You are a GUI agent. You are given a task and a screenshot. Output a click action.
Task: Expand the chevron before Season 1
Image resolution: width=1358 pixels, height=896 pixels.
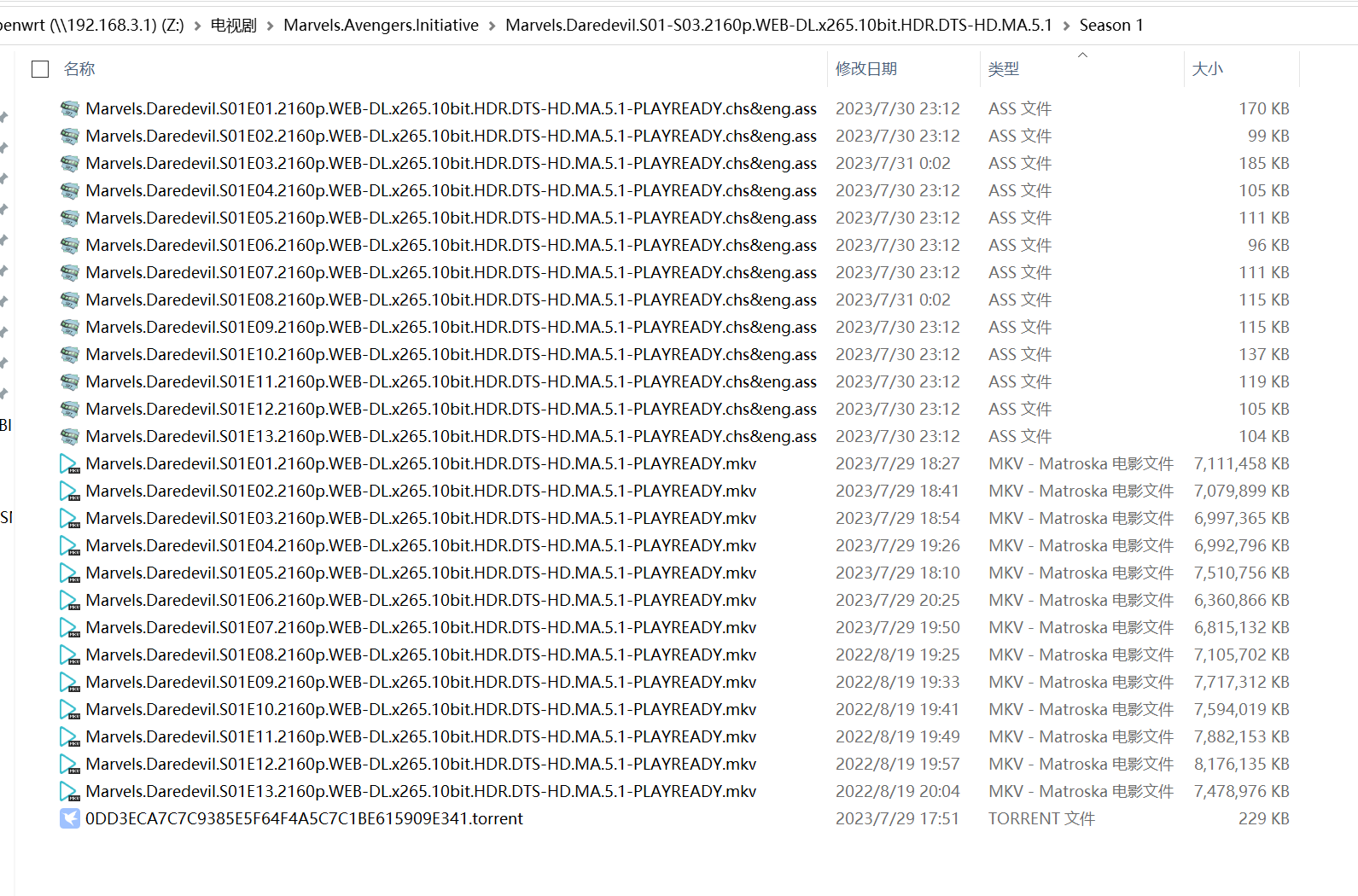point(1066,26)
